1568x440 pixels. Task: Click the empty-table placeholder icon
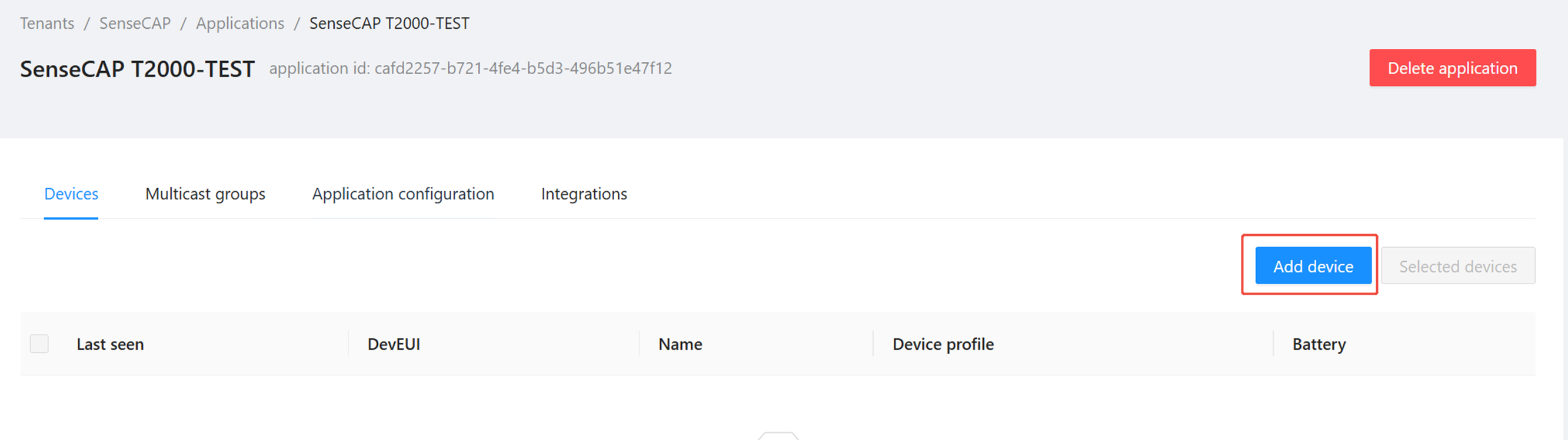tap(778, 436)
